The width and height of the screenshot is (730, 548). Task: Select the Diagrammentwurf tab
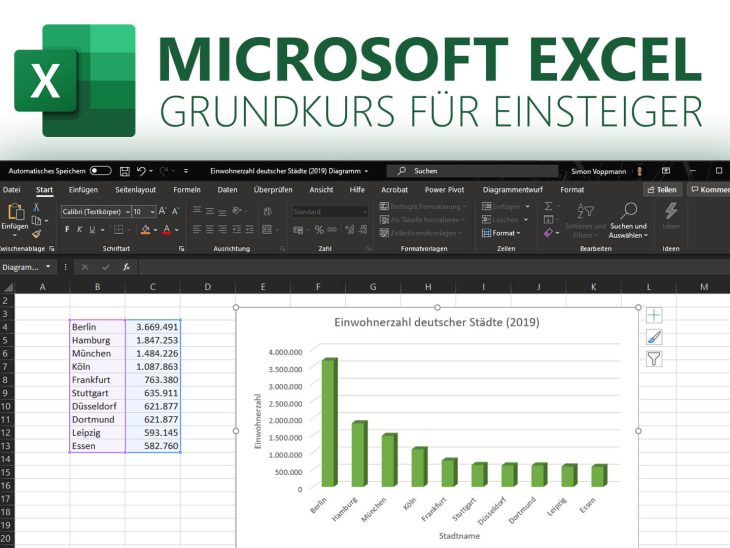coord(513,189)
